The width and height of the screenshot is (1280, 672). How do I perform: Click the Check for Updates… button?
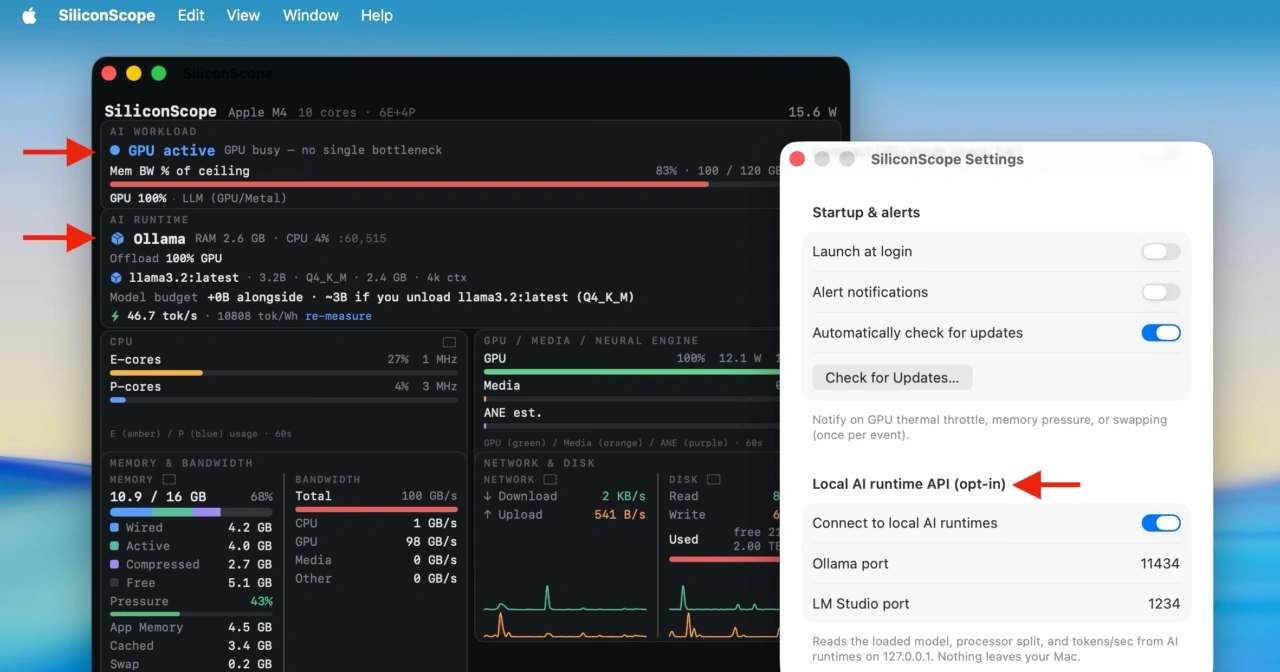[892, 378]
